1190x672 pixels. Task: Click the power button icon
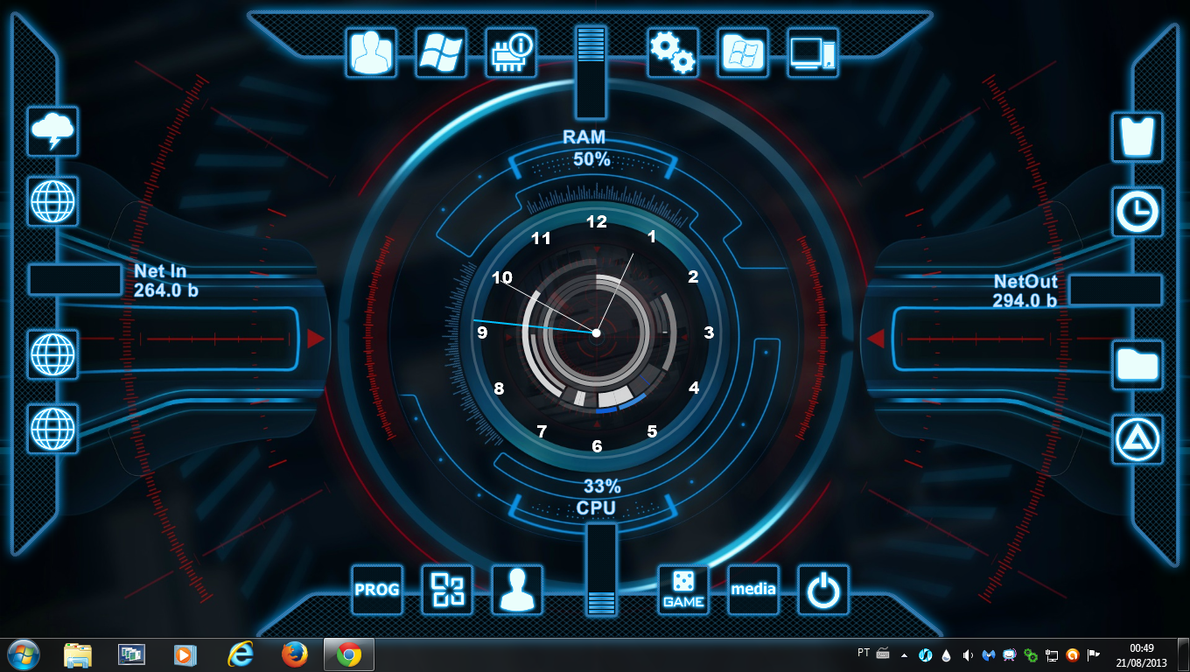pos(823,589)
